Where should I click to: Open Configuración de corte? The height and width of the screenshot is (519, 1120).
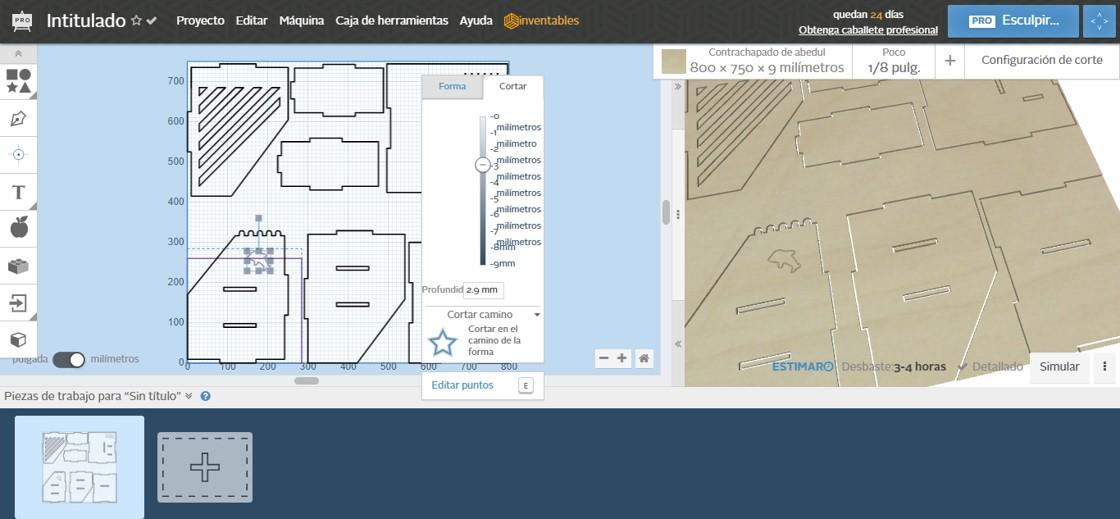[x=1041, y=61]
